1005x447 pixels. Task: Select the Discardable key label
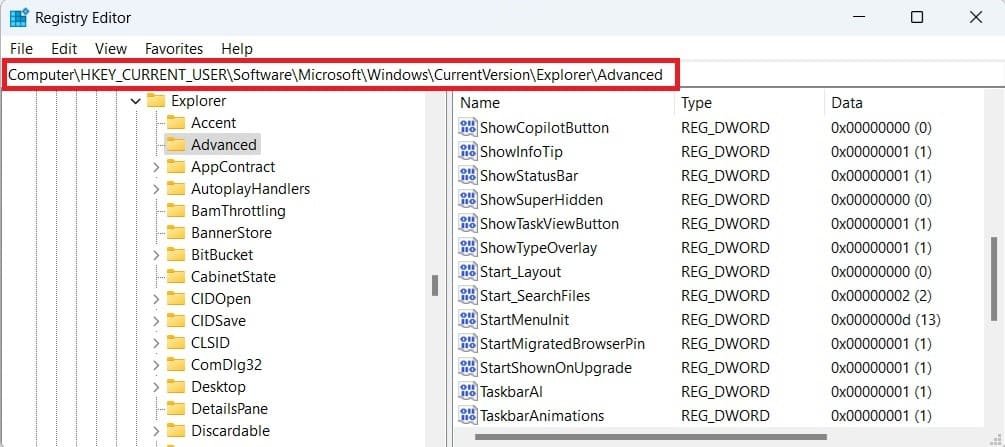pos(230,431)
